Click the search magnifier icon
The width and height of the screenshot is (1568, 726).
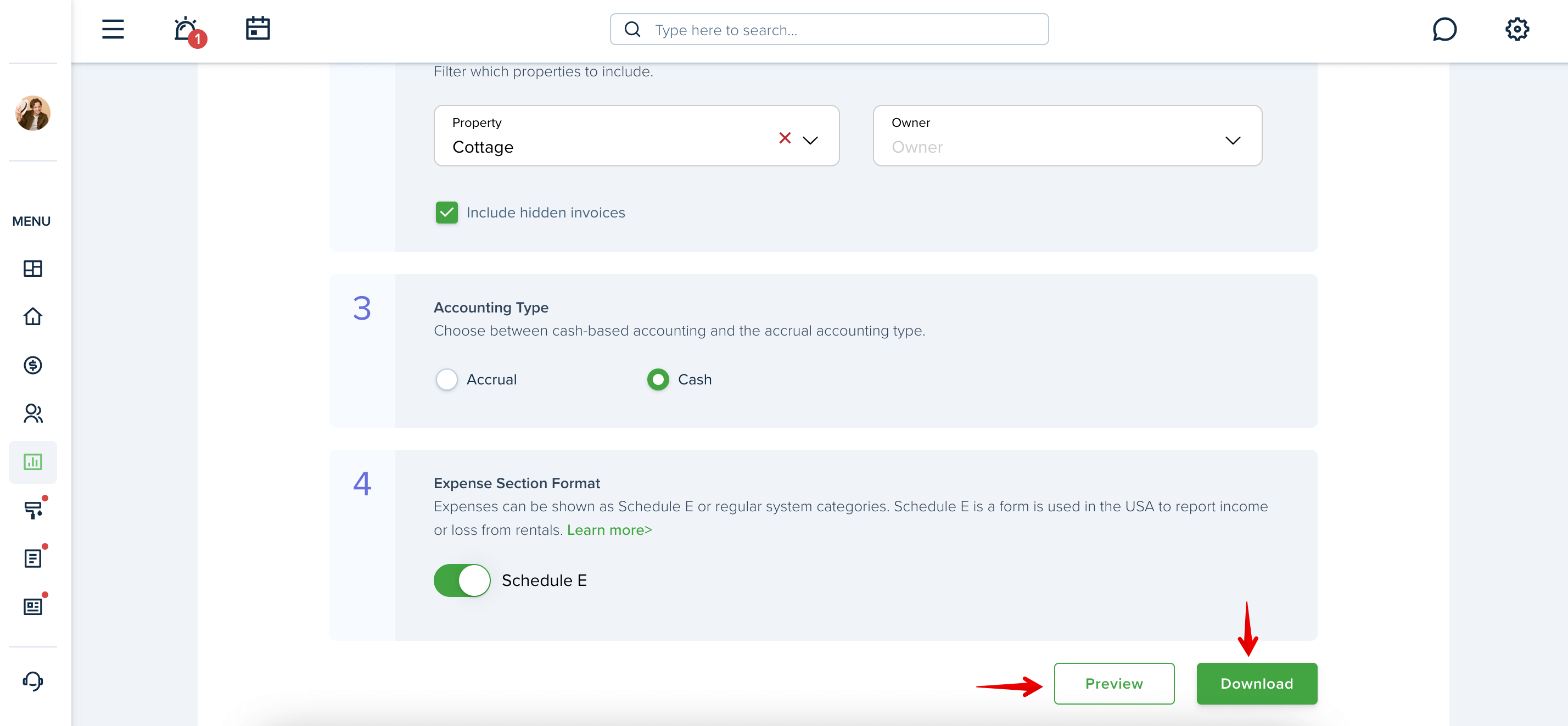coord(632,29)
